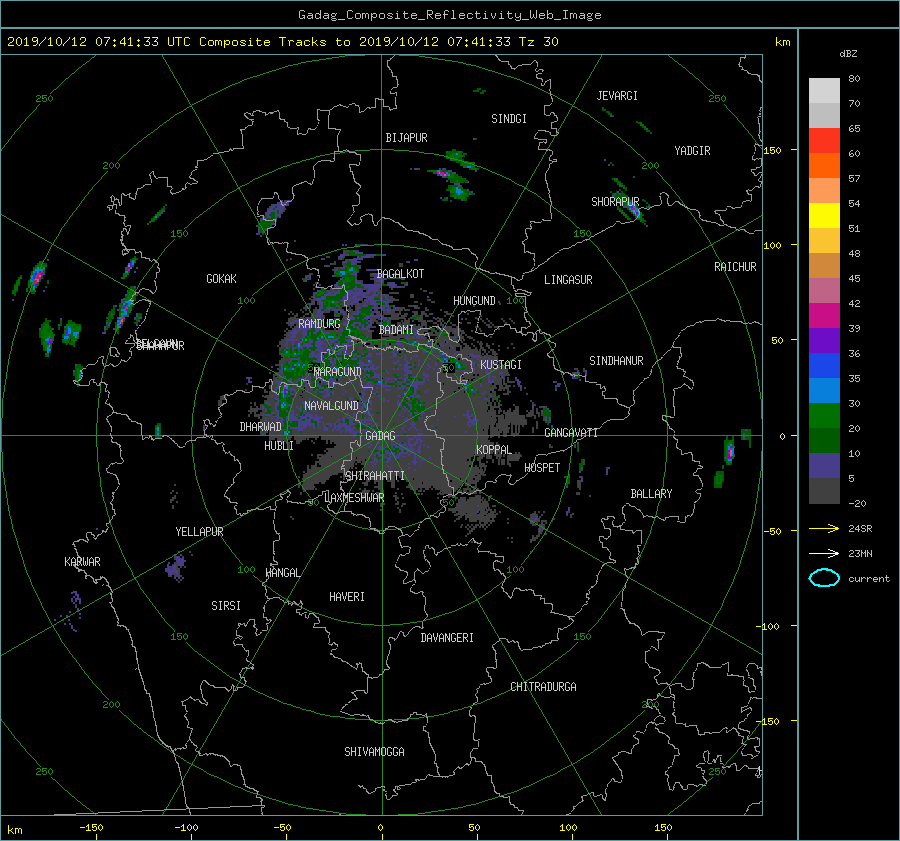Select the KUSTAGI label

click(x=501, y=365)
